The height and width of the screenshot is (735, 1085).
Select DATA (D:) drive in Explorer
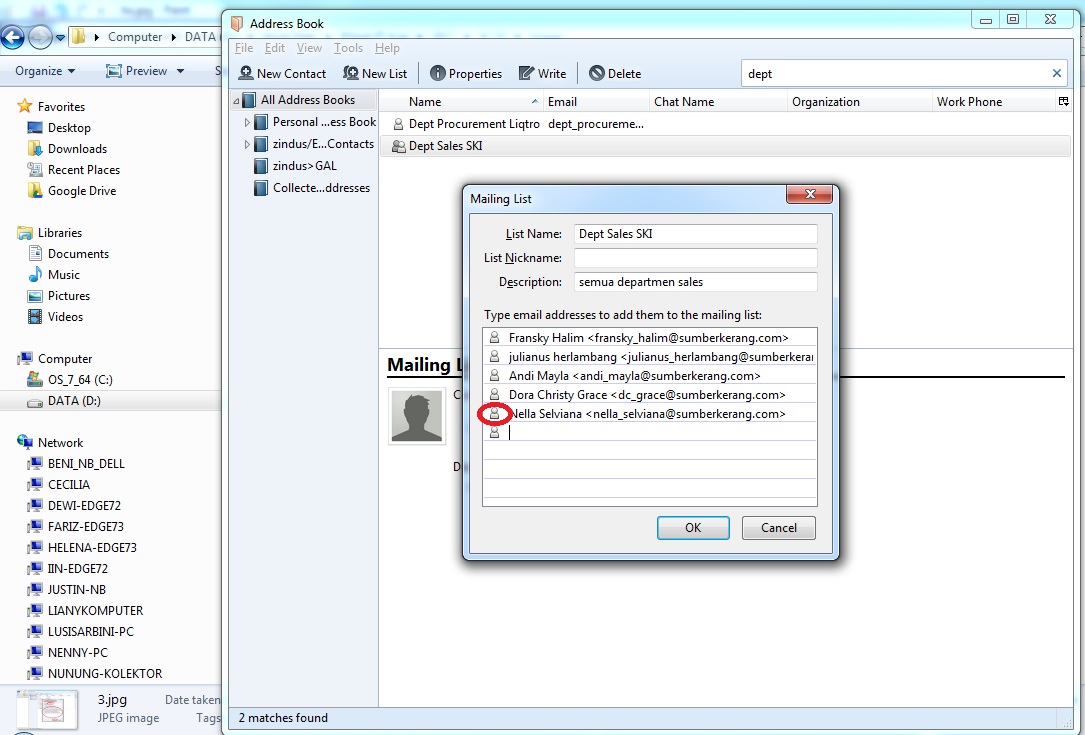[x=74, y=401]
